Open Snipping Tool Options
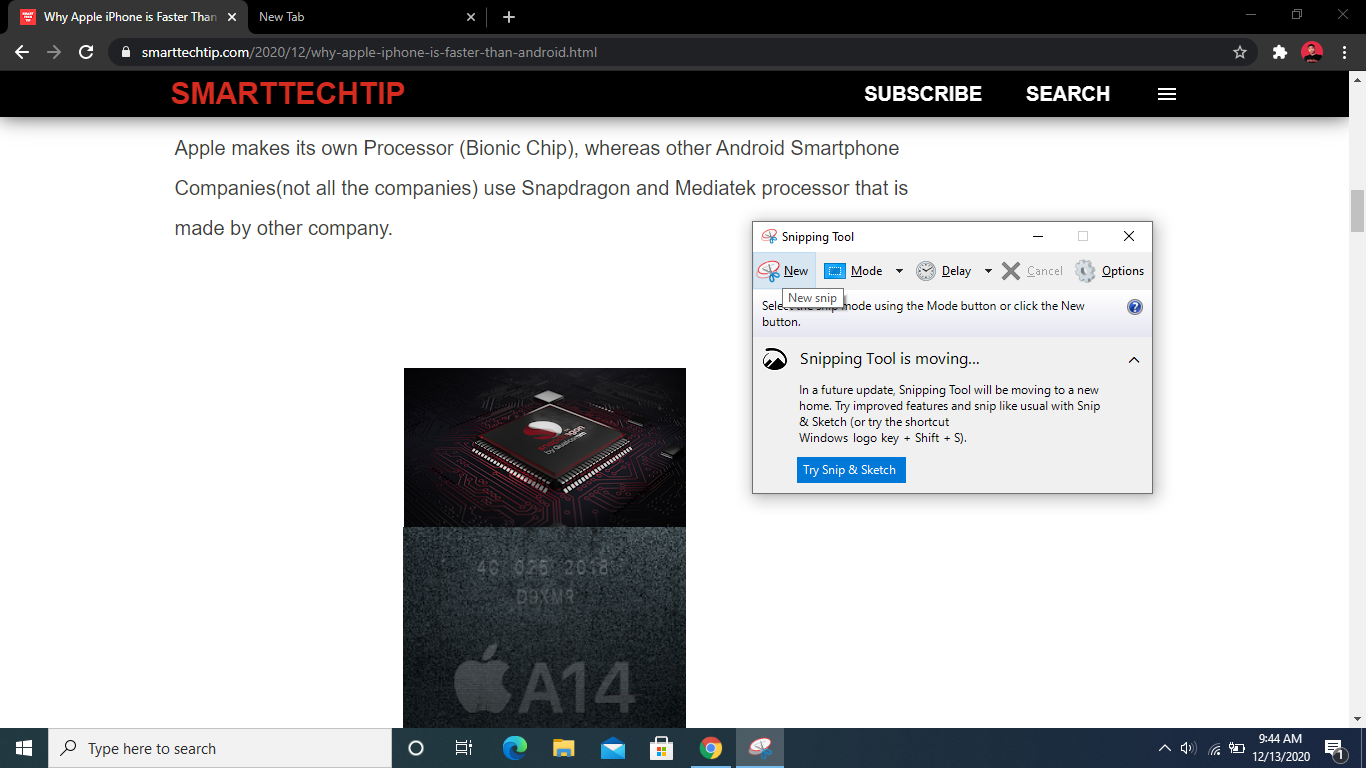The height and width of the screenshot is (768, 1366). point(1109,271)
